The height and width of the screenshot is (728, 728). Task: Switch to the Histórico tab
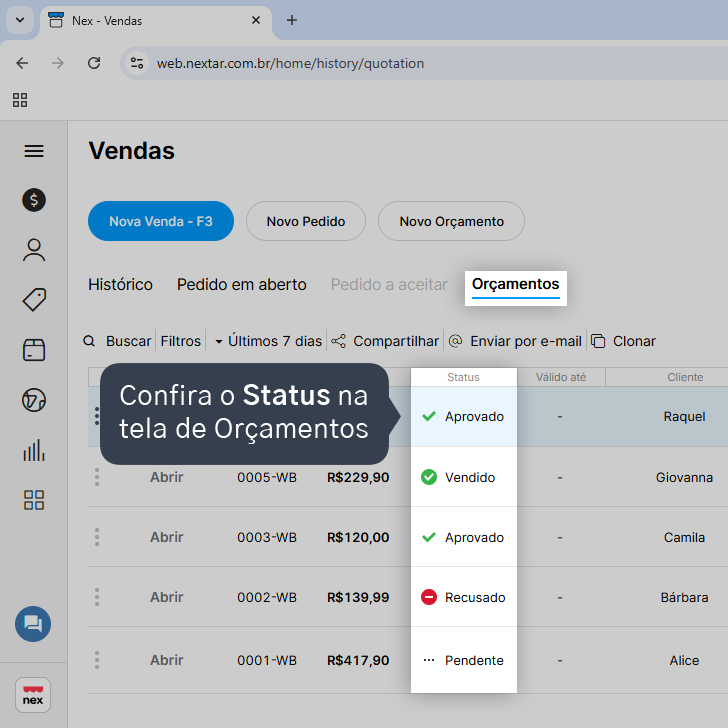pos(120,284)
